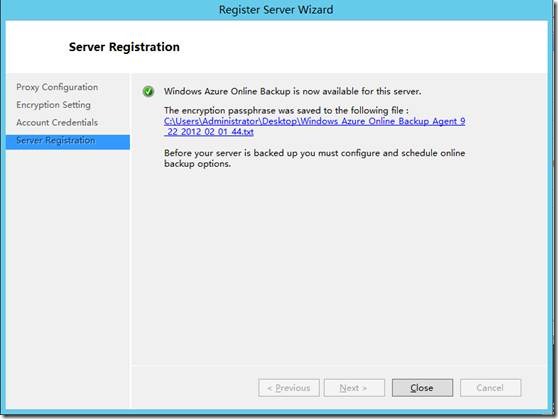
Task: Click the Close button
Action: click(x=422, y=388)
